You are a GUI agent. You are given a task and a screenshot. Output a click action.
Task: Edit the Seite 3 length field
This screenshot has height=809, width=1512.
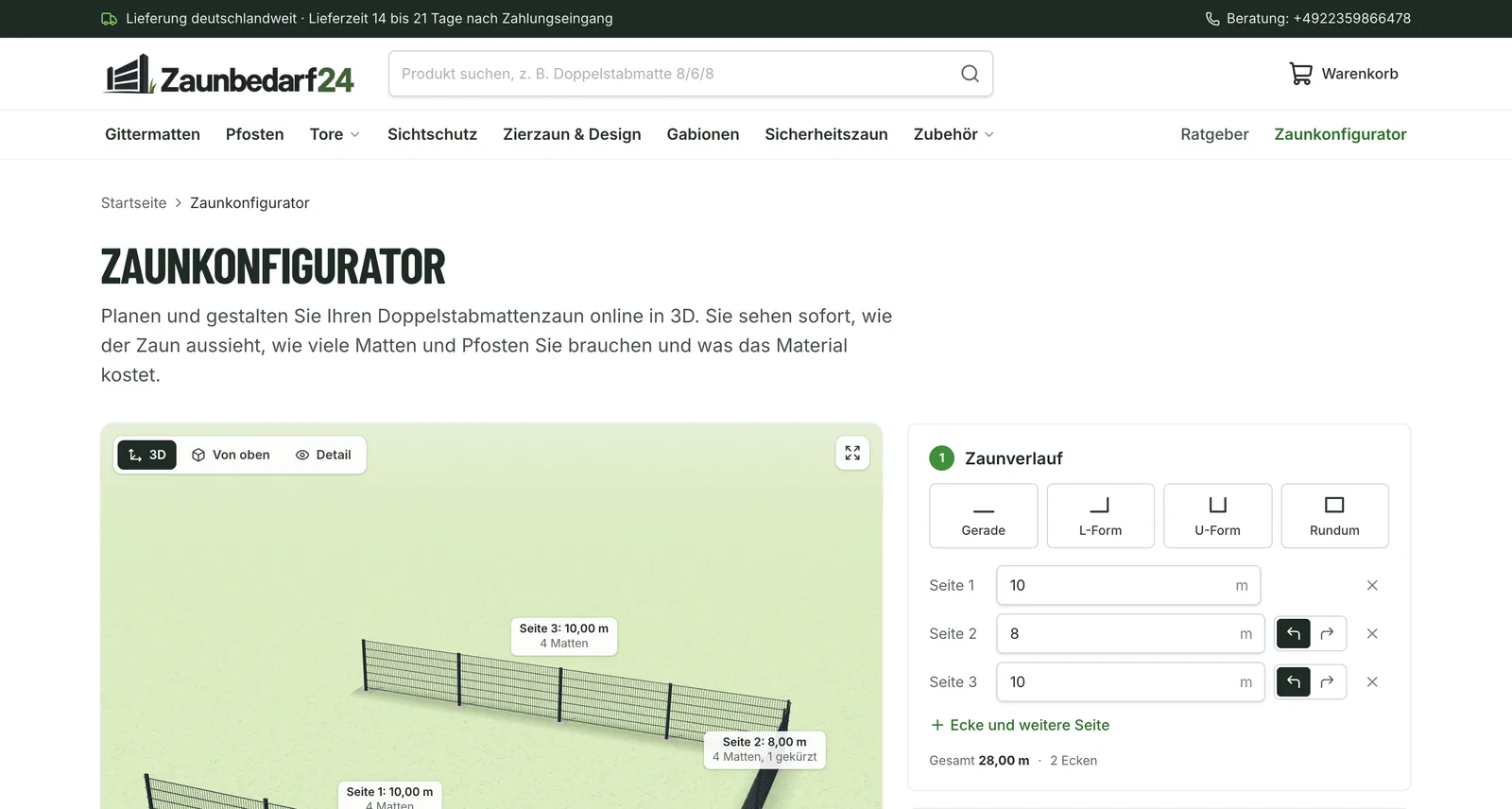tap(1130, 681)
